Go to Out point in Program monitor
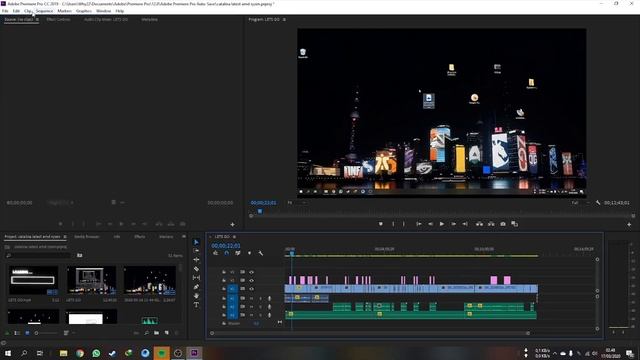The image size is (640, 360). pos(465,224)
